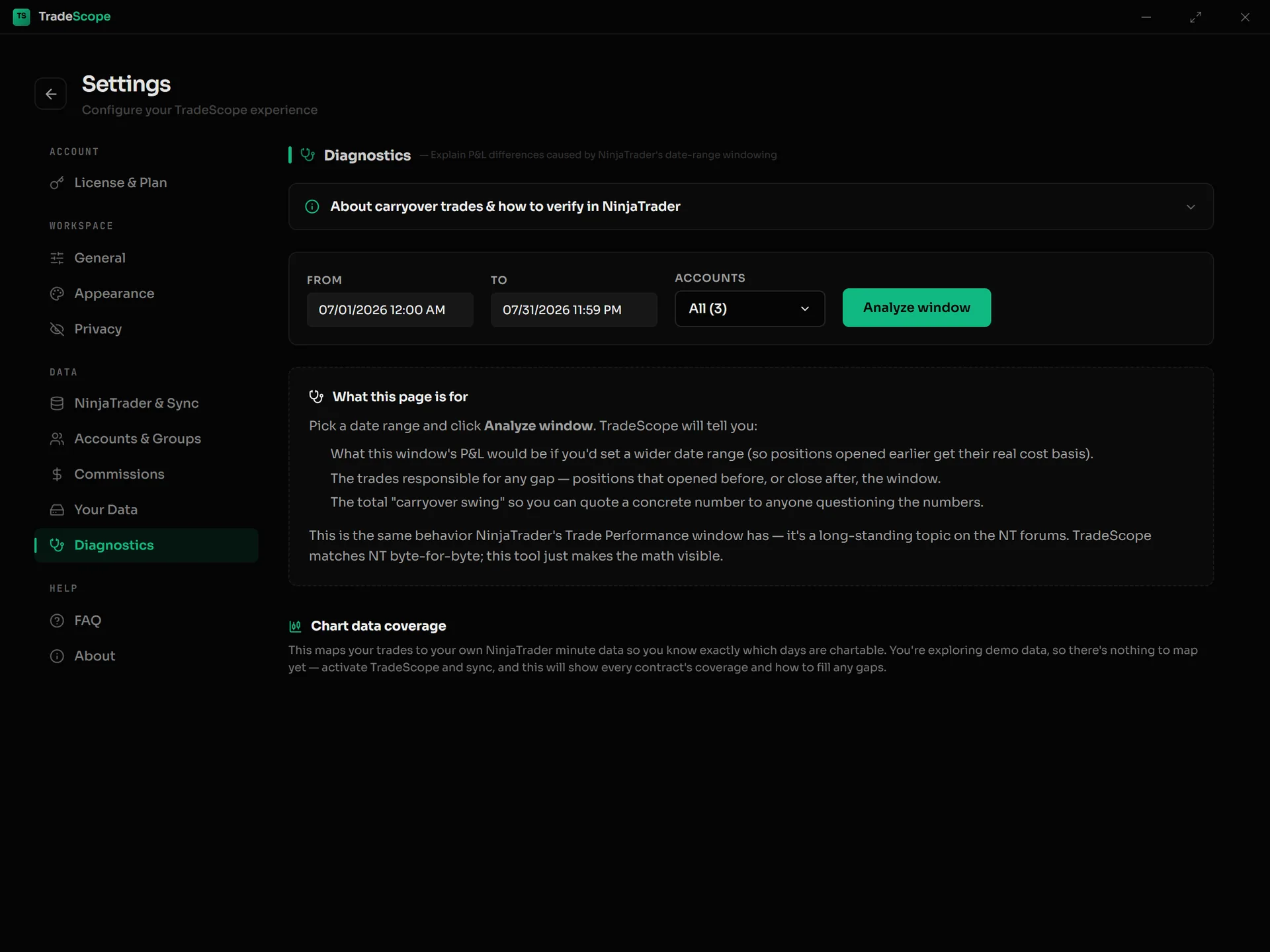Screen dimensions: 1270x952
Task: Click the info icon in carryover trades banner
Action: [312, 207]
